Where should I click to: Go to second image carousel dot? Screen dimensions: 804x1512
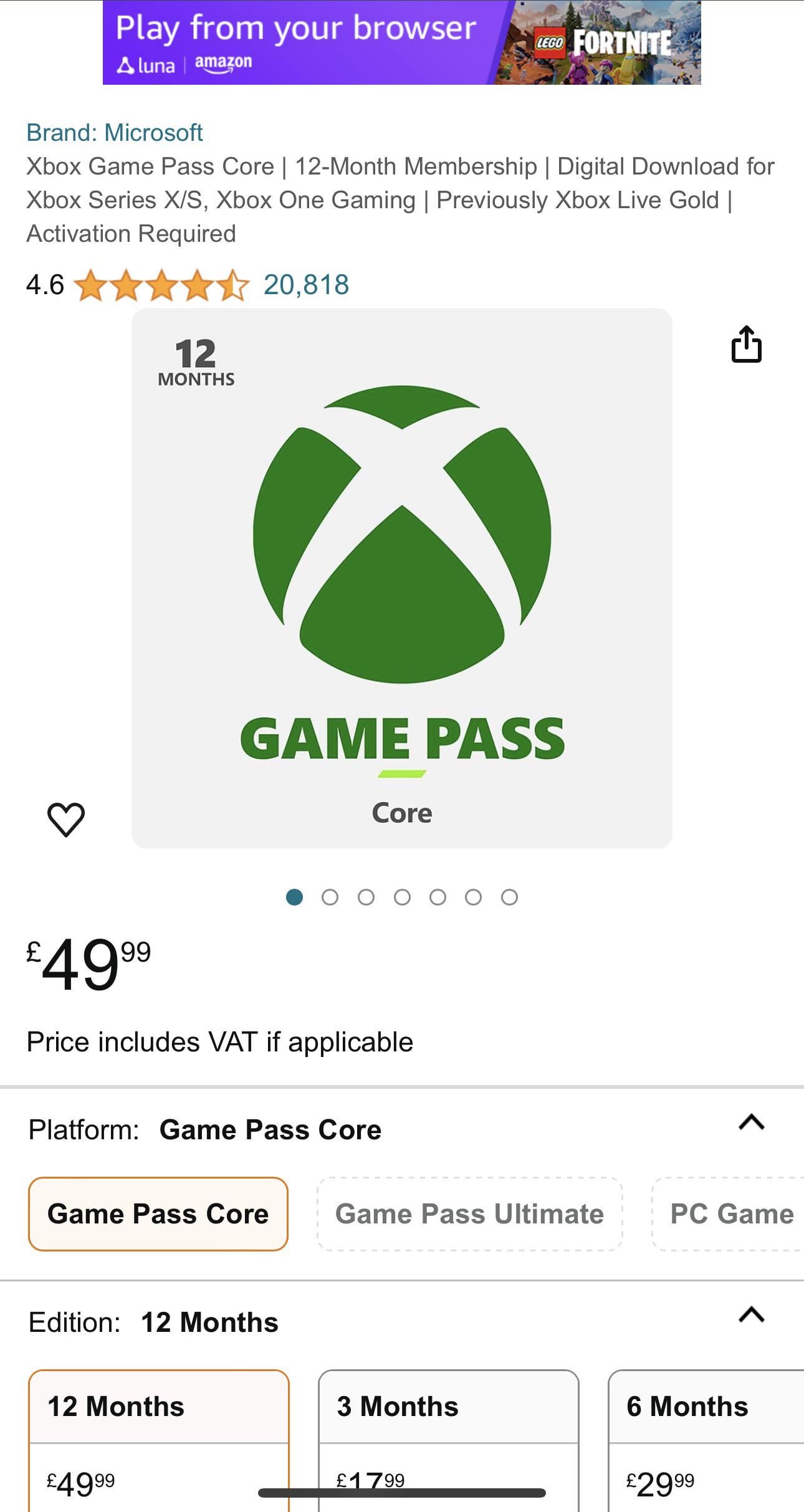[330, 897]
